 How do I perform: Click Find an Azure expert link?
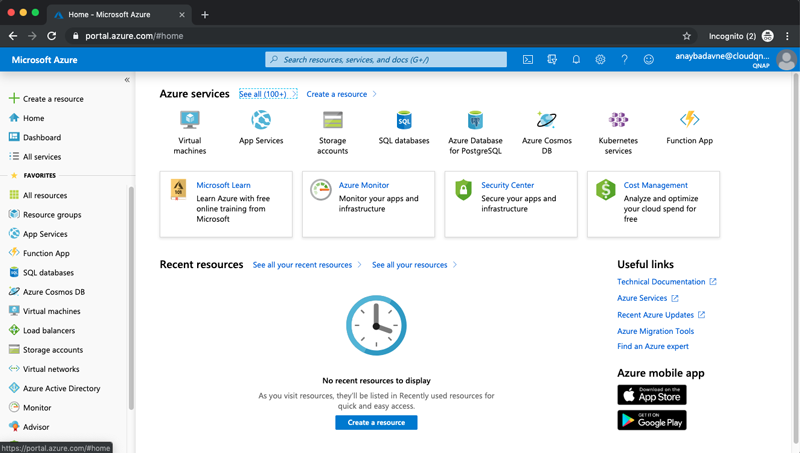tap(653, 346)
